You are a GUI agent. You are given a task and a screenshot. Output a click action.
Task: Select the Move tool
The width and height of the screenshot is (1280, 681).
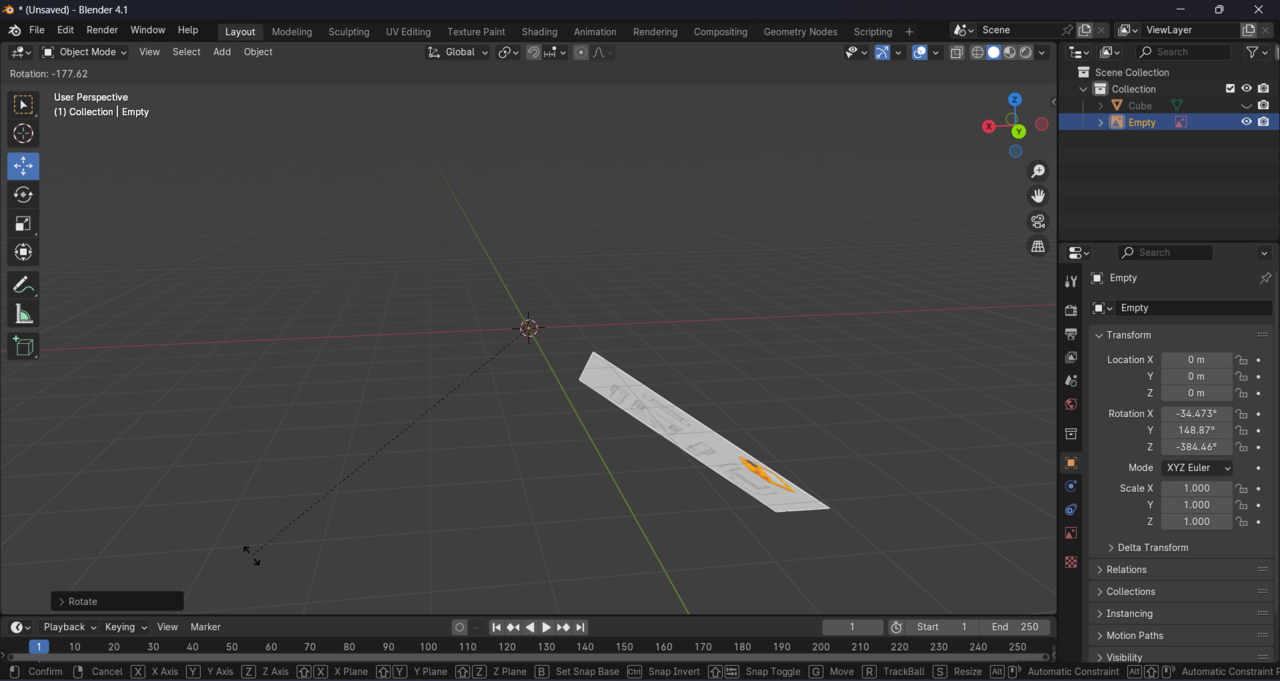(23, 165)
